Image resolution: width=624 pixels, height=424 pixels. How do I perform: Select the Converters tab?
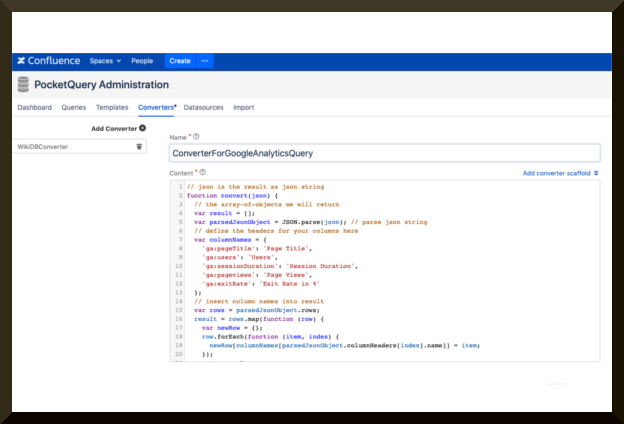coord(156,107)
